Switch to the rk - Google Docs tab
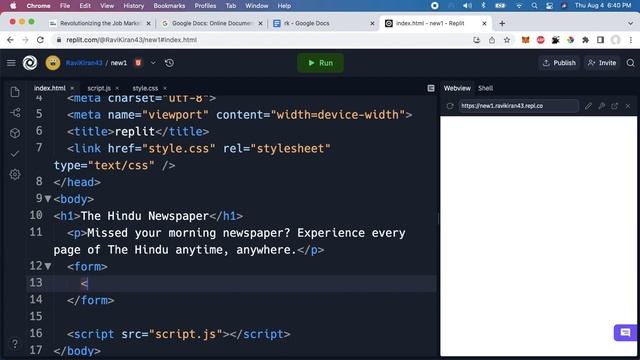 [x=324, y=24]
